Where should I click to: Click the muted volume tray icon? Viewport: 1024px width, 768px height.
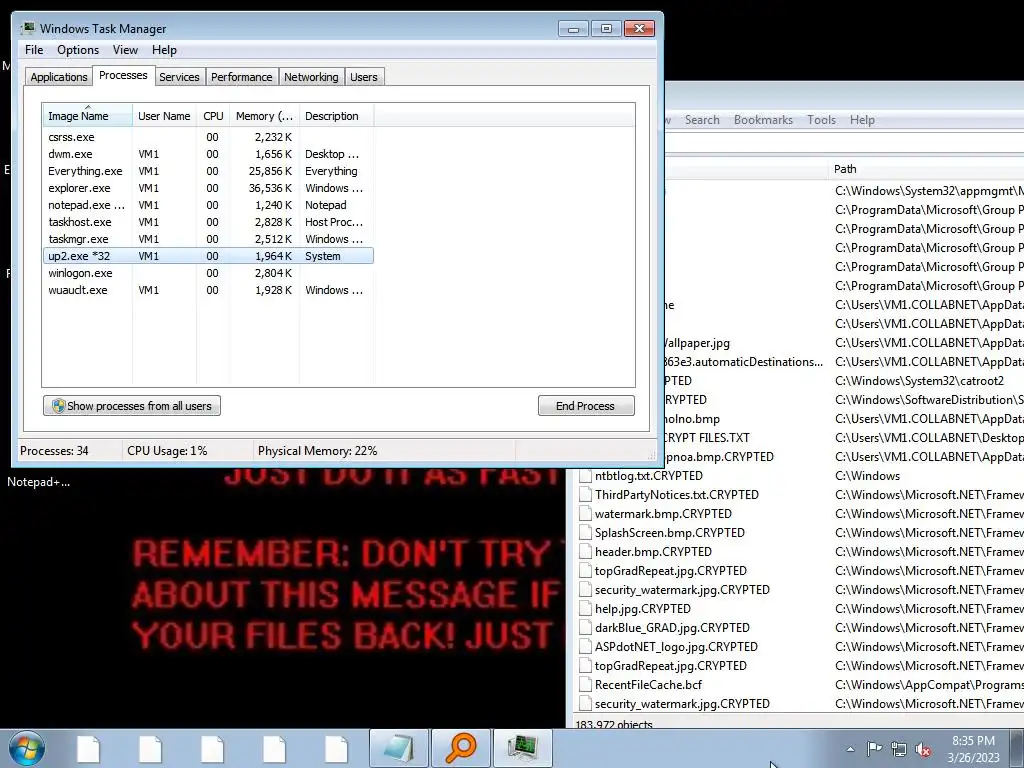tap(923, 749)
